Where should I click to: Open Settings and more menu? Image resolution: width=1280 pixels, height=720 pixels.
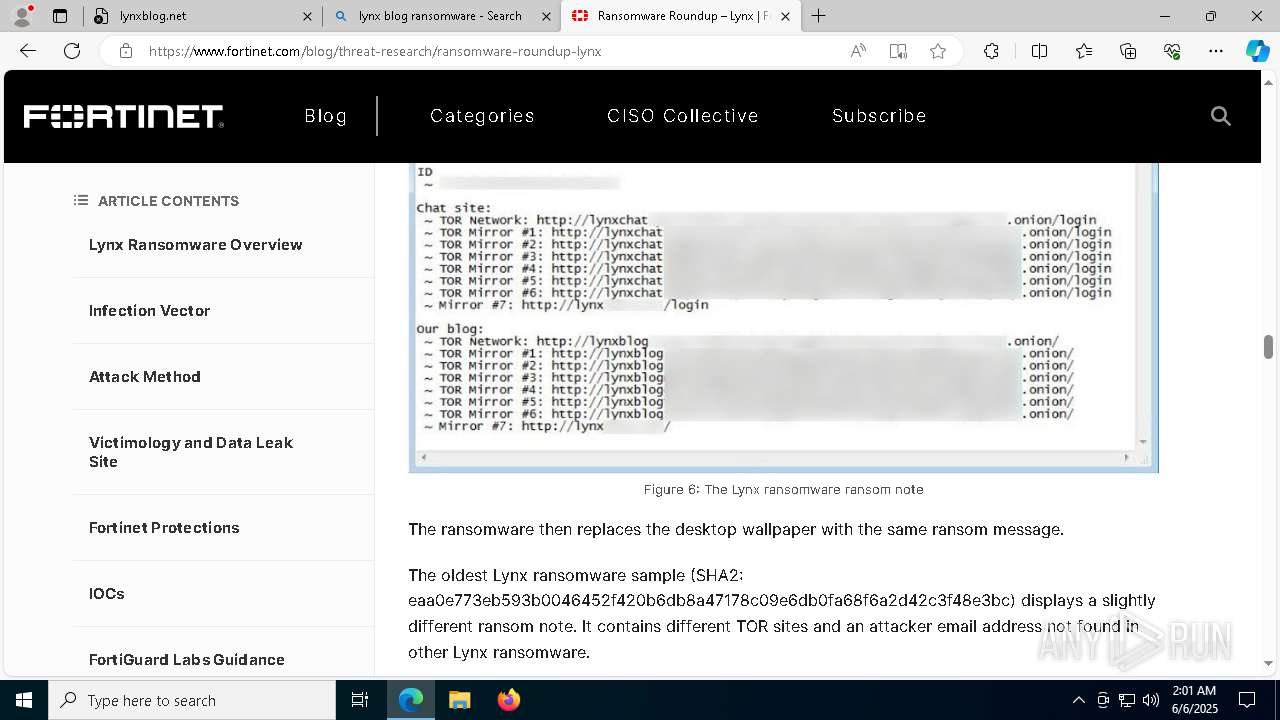[x=1216, y=51]
